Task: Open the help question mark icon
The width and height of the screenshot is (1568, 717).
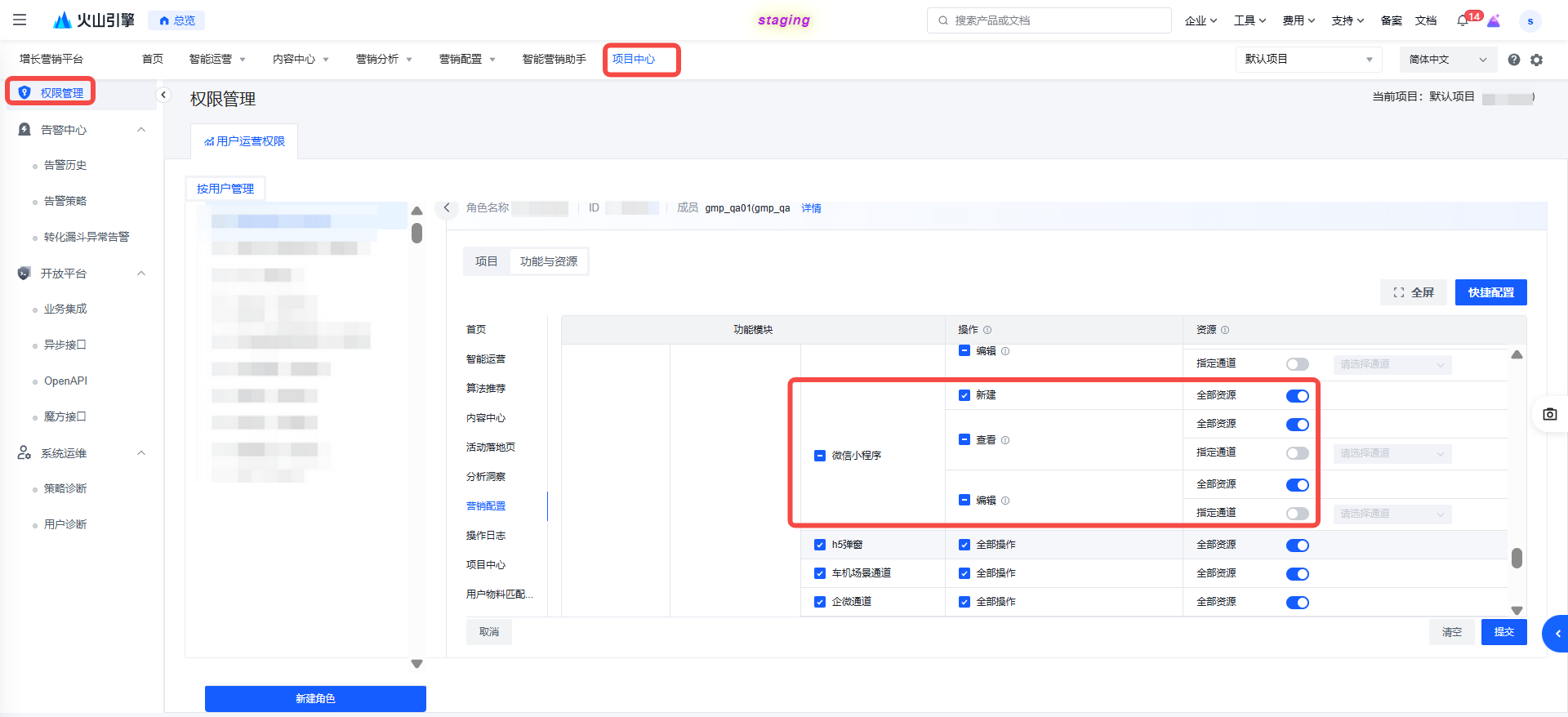Action: click(x=1514, y=60)
